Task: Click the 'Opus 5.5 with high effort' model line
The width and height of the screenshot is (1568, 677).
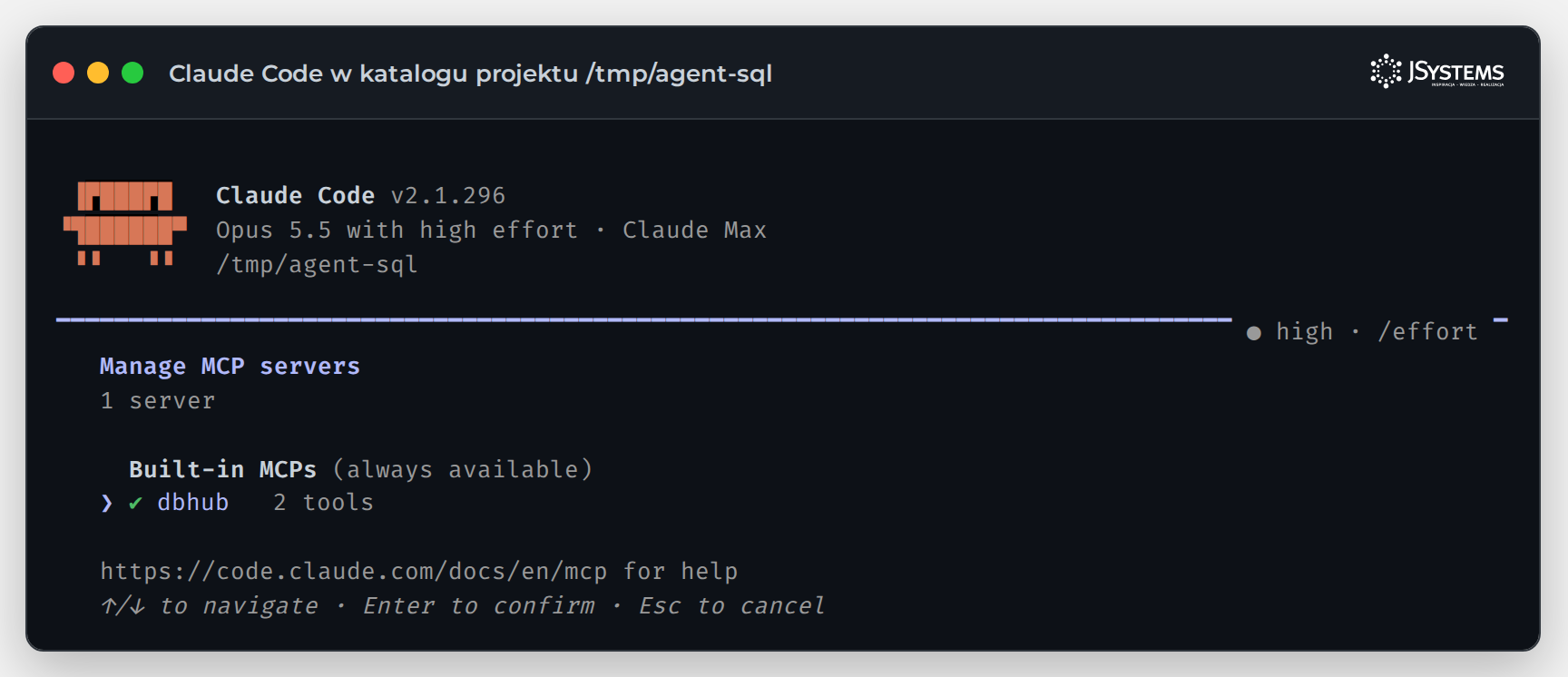Action: pyautogui.click(x=397, y=230)
